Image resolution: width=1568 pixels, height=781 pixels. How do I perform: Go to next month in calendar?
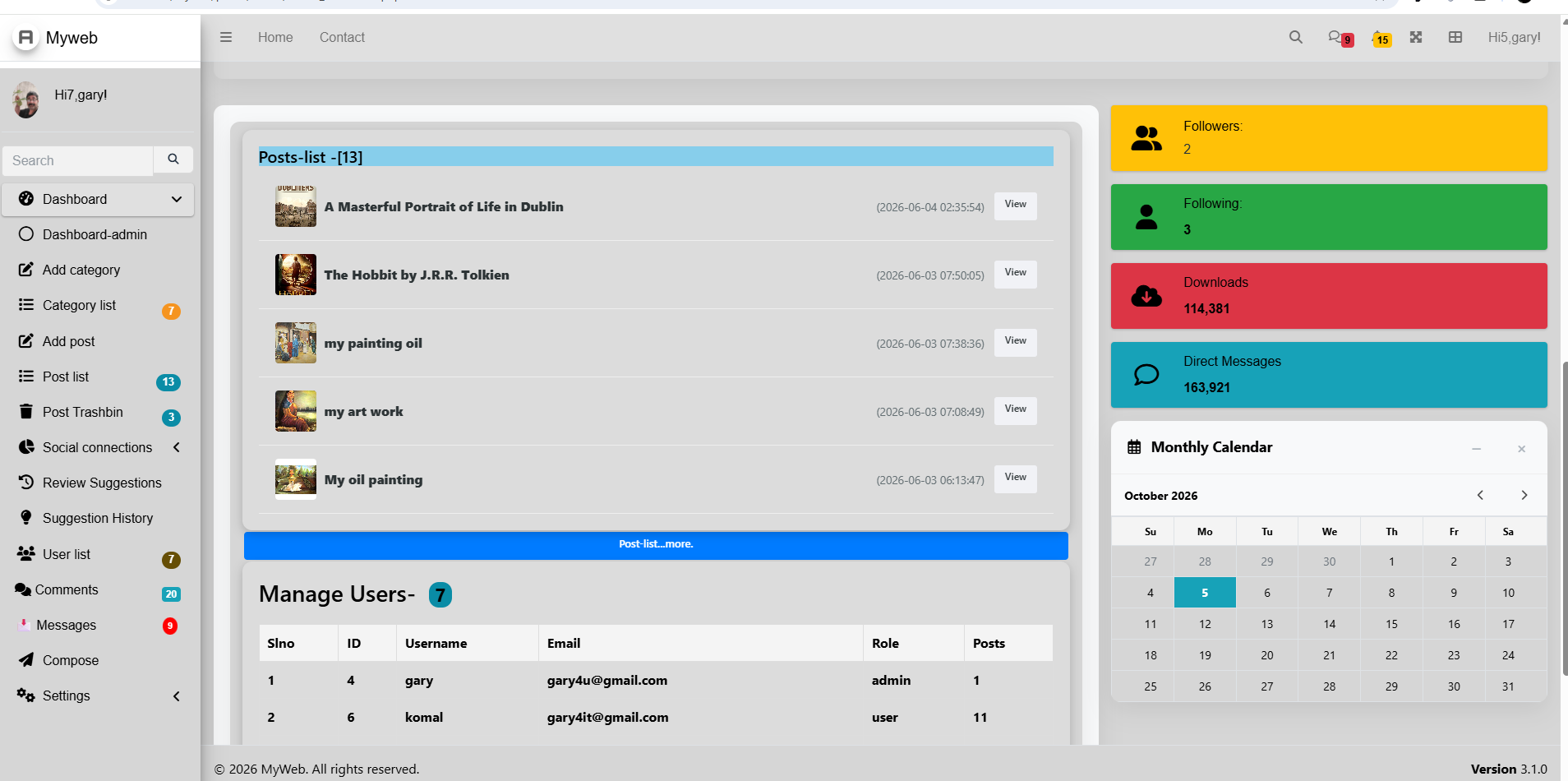[1524, 495]
